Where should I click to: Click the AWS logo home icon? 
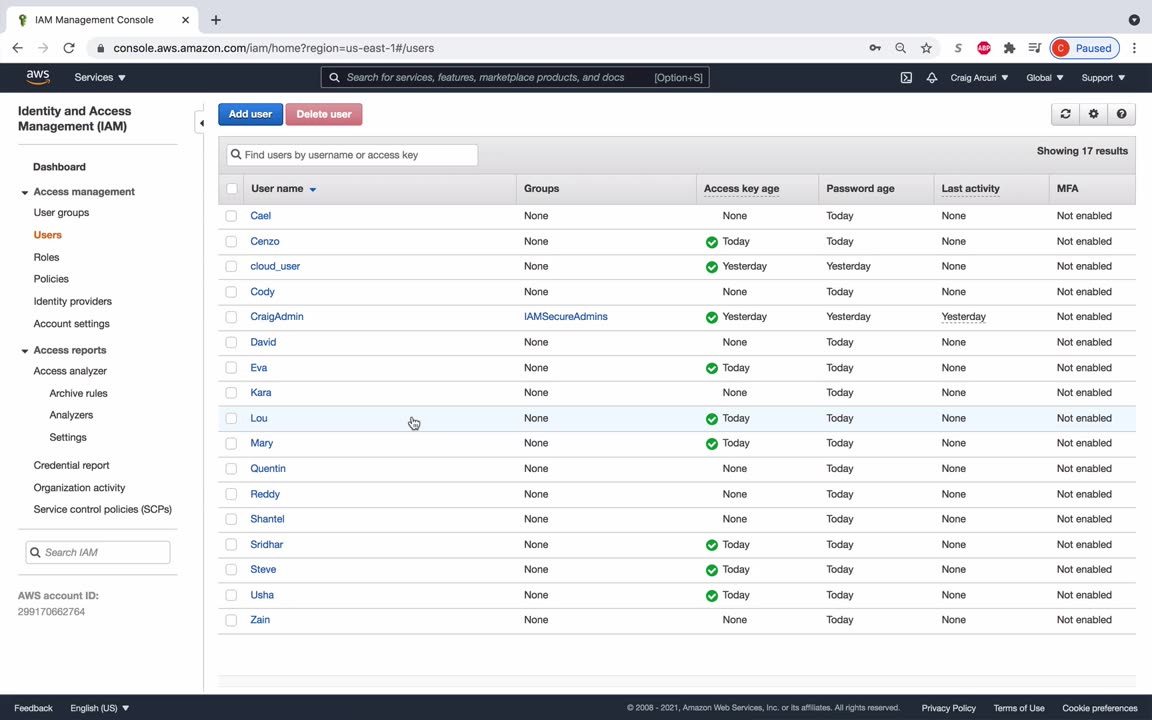pyautogui.click(x=38, y=77)
